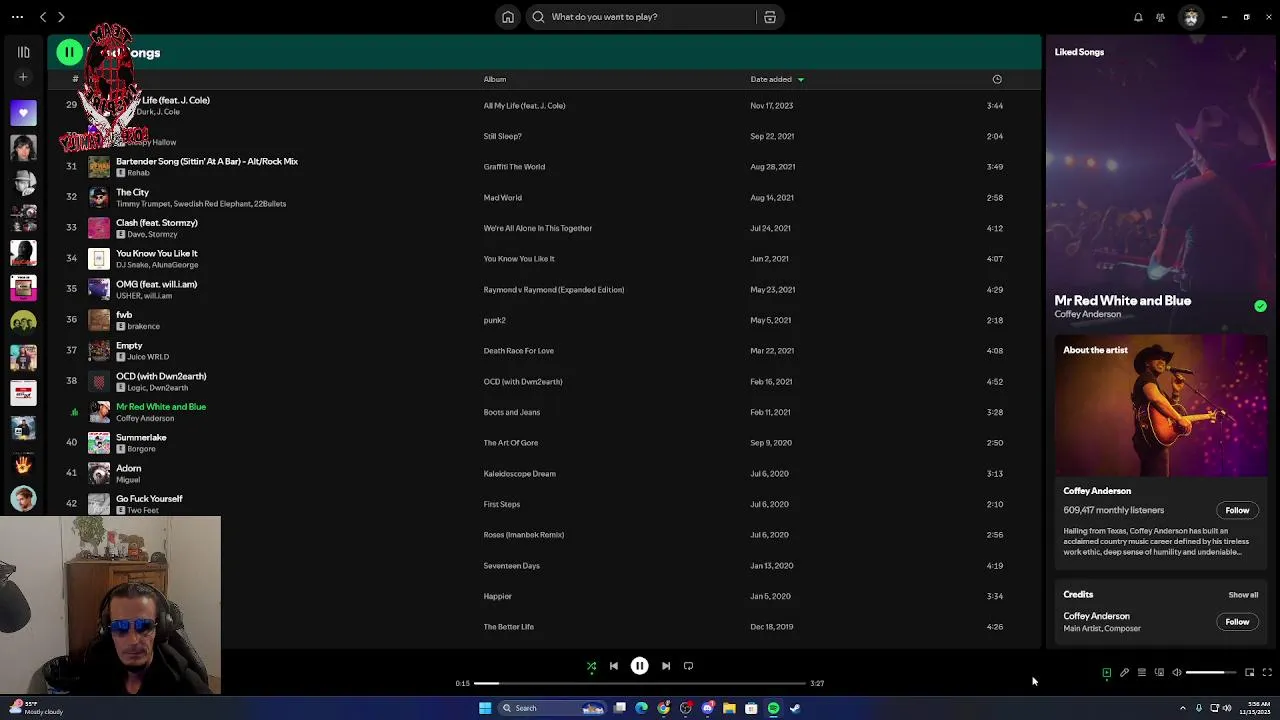Open the Friend Activity icon
Screen dimensions: 1280x720
click(1160, 17)
